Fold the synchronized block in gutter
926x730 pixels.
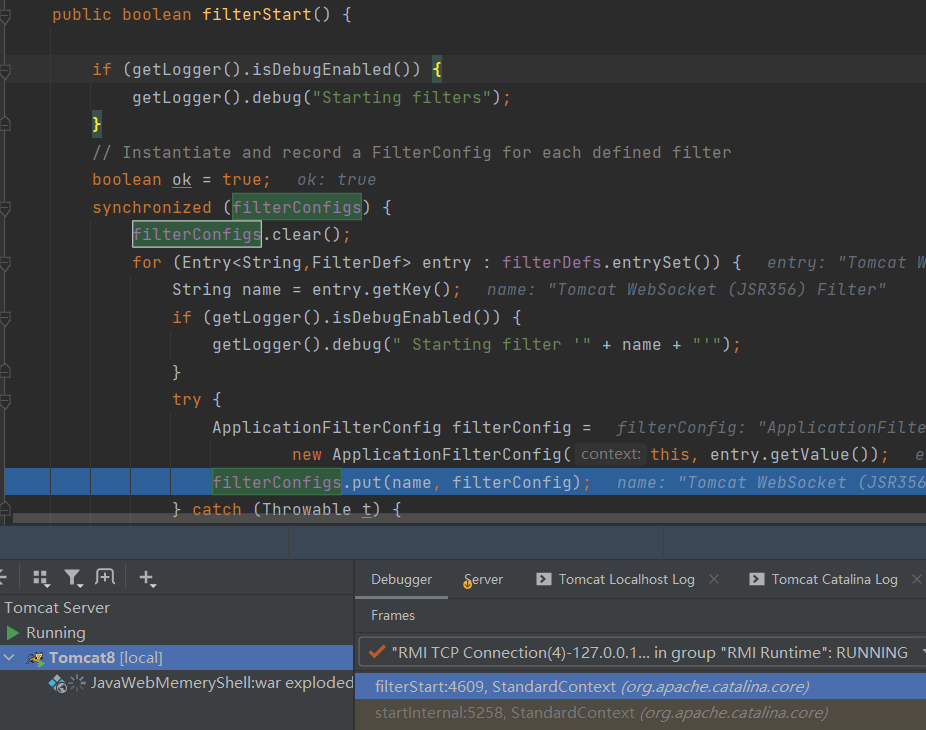tap(5, 208)
